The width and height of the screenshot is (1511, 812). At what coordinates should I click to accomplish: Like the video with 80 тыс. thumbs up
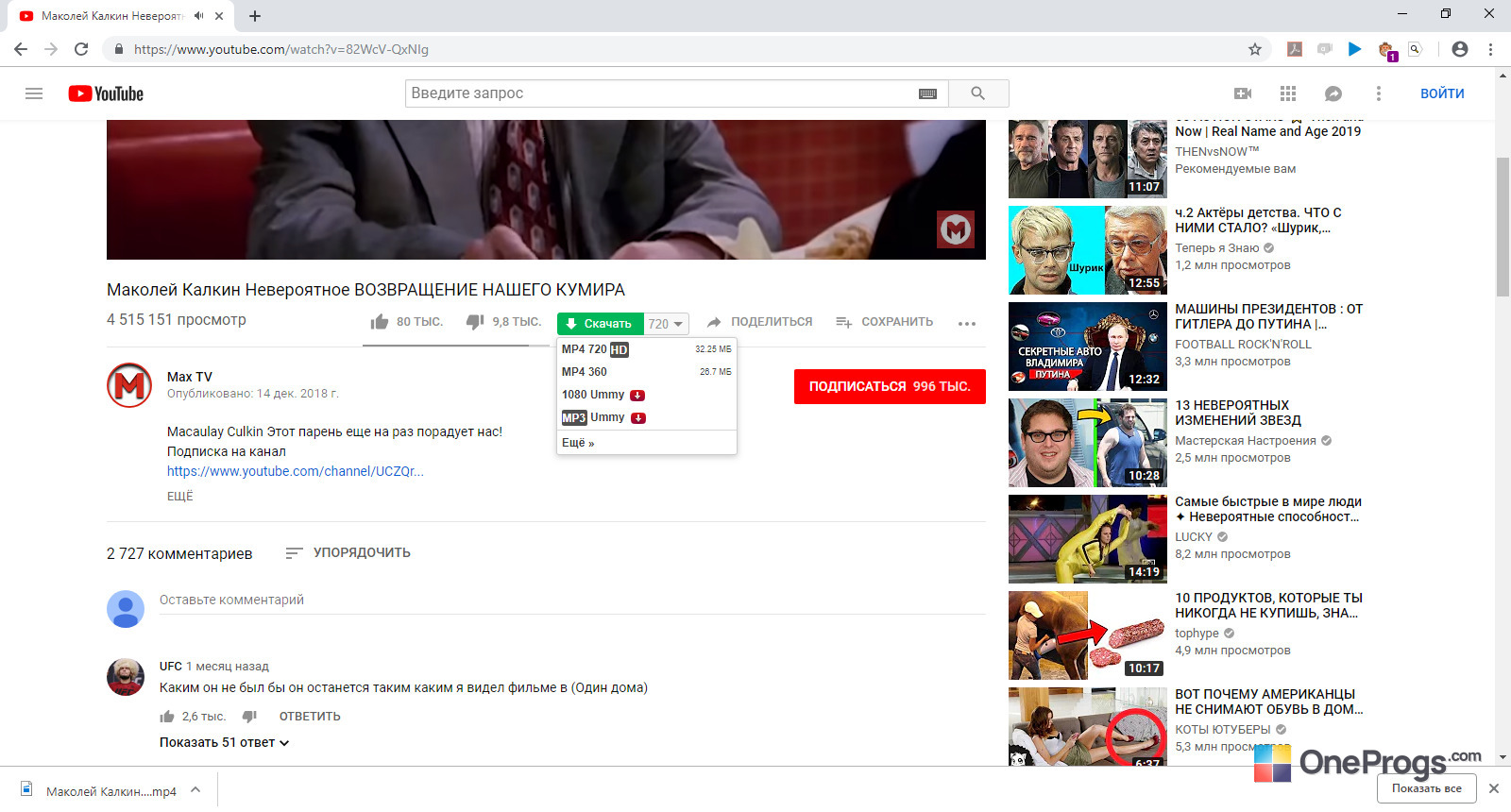380,322
